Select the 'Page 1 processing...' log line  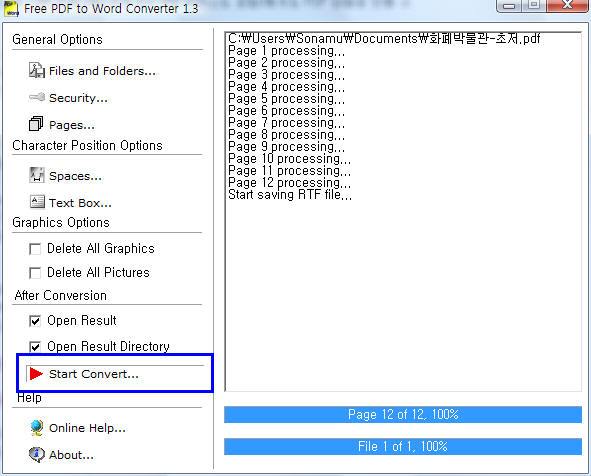pos(286,51)
